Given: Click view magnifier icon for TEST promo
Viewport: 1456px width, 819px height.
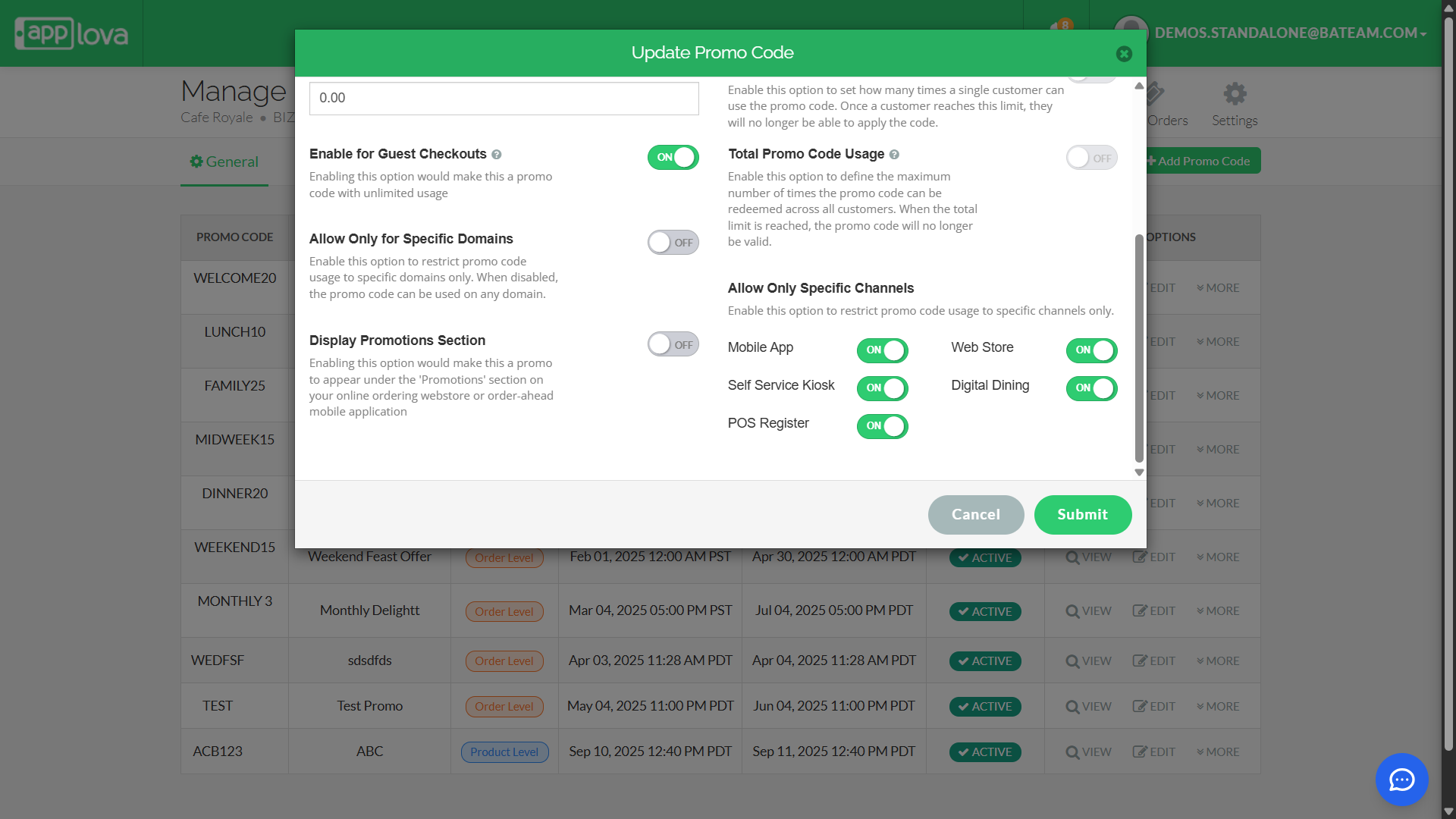Looking at the screenshot, I should click(1072, 707).
